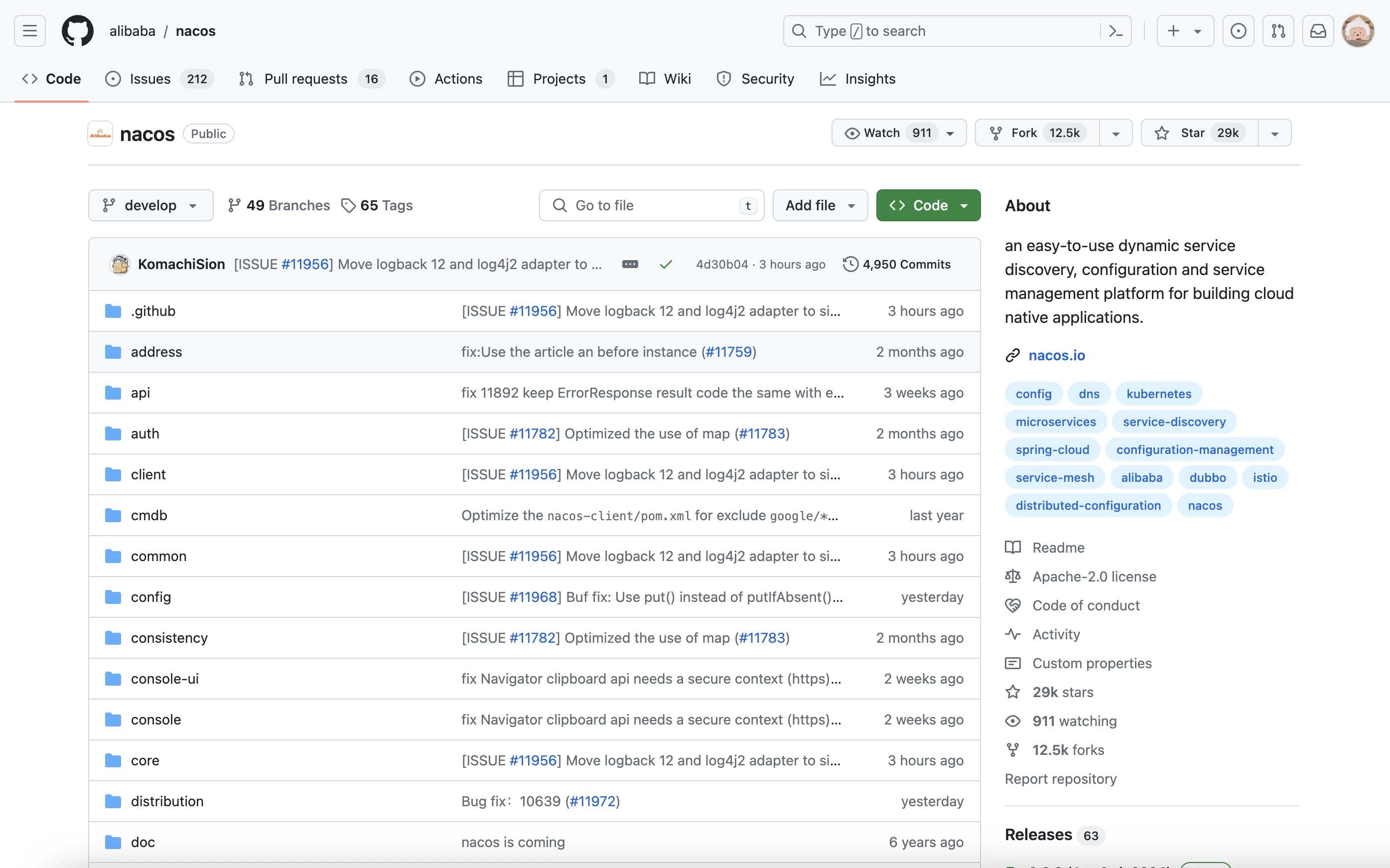The image size is (1390, 868).
Task: Open the develop branch selector dropdown
Action: click(151, 205)
